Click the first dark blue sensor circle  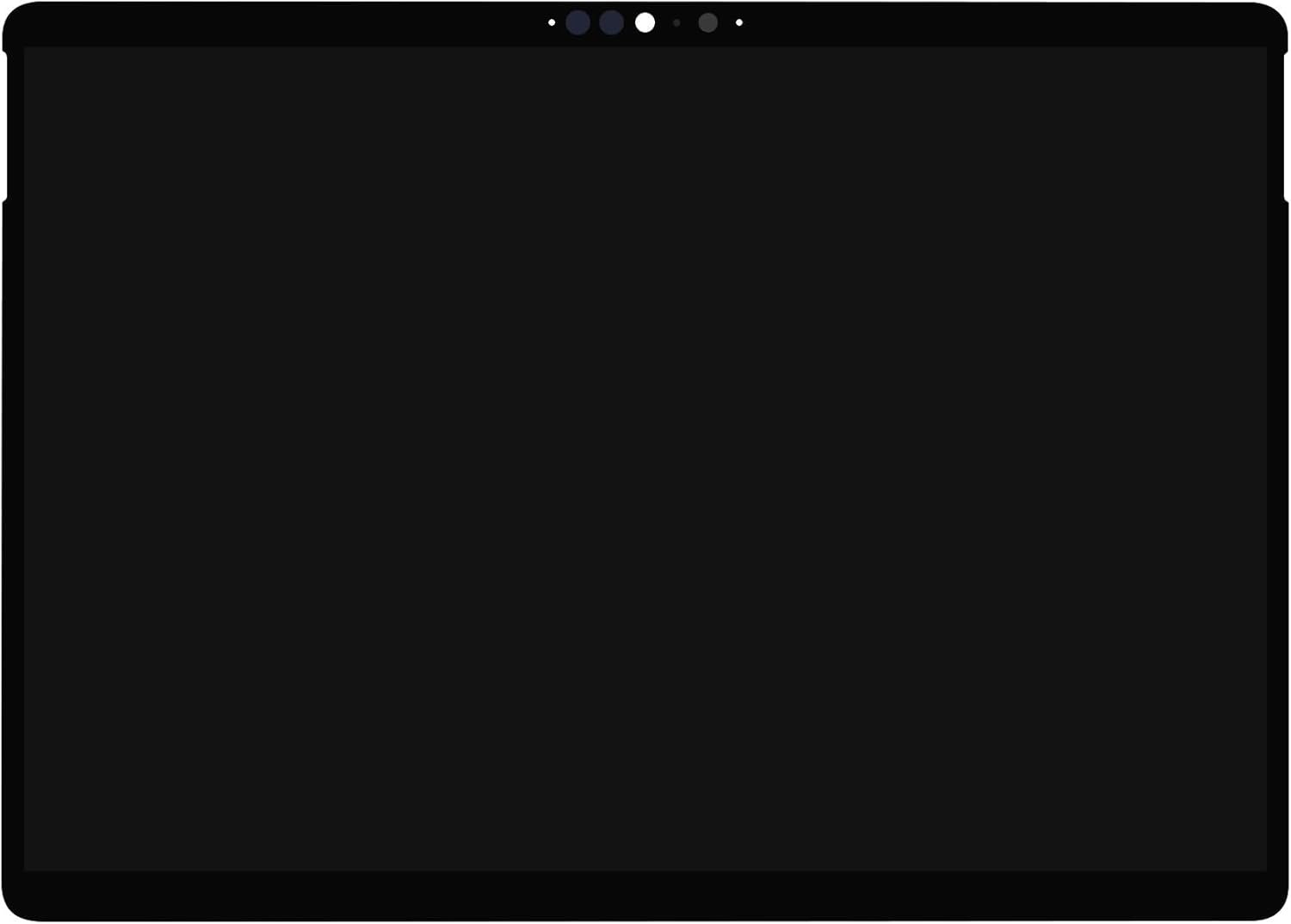point(578,23)
